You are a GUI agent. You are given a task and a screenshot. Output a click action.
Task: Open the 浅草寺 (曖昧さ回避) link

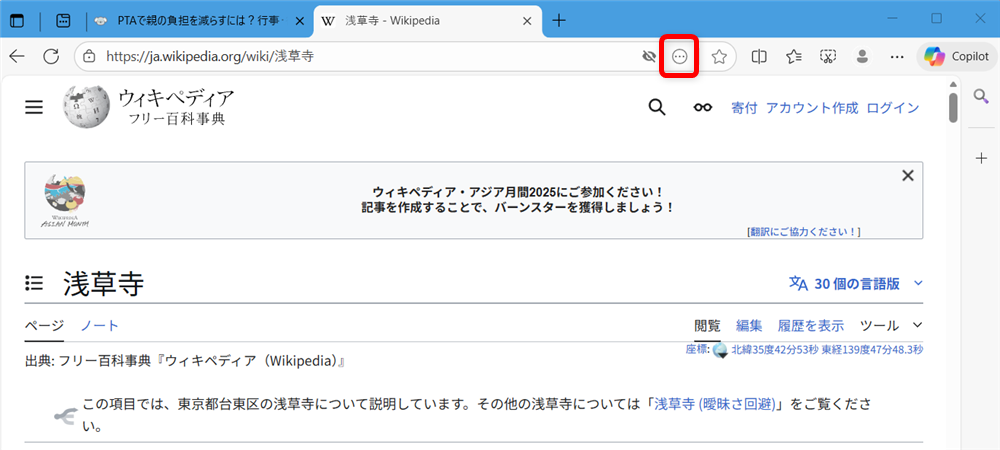pos(715,405)
